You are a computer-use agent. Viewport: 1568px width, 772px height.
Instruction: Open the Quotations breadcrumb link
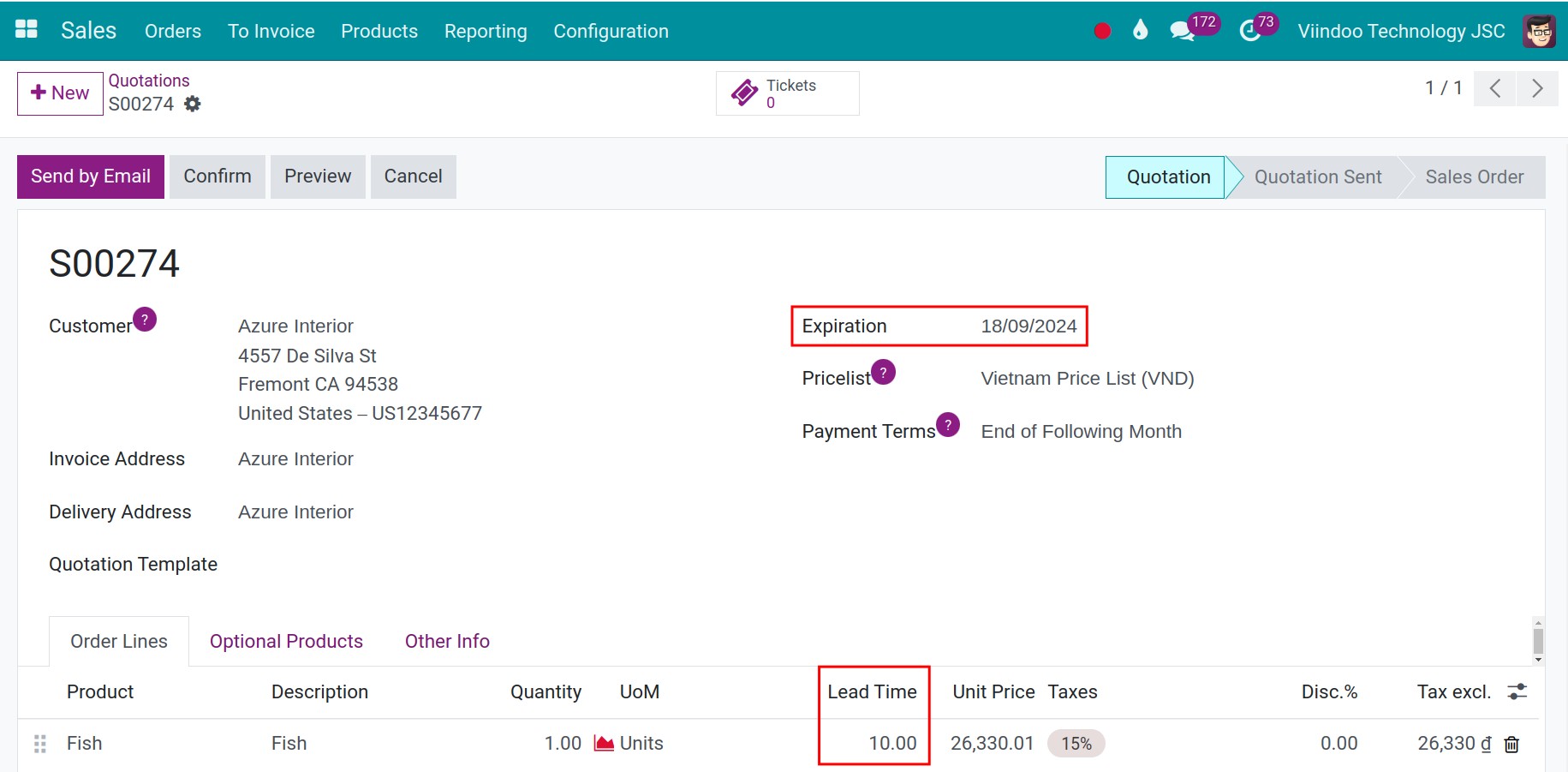pyautogui.click(x=149, y=81)
